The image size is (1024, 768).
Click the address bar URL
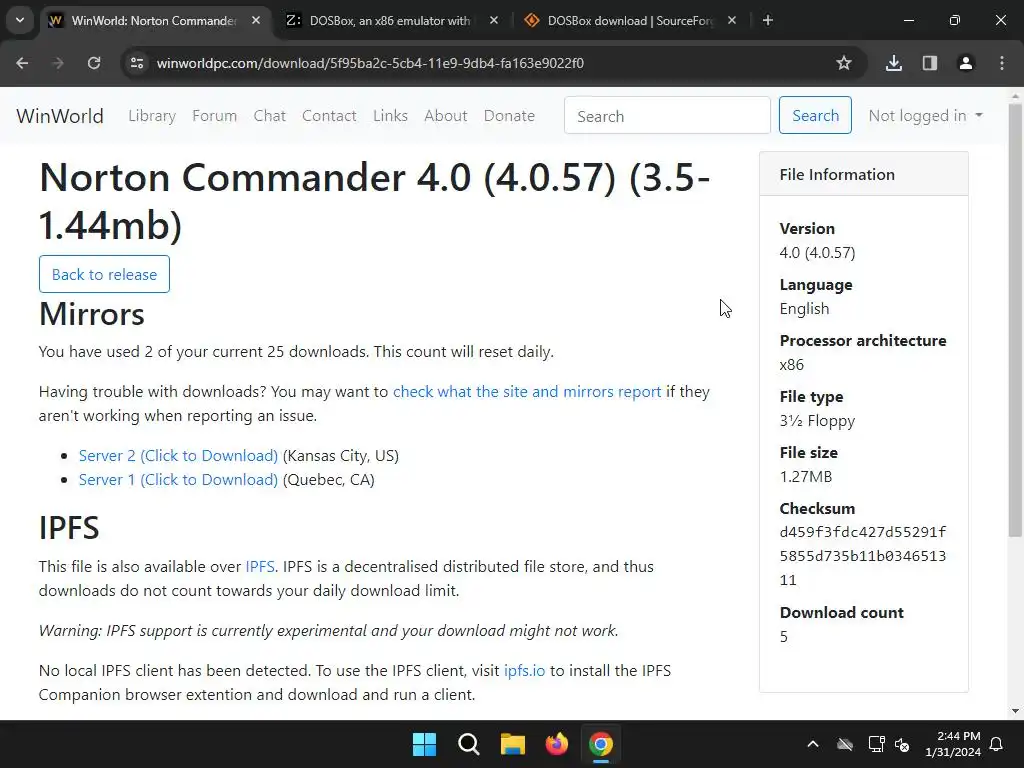(x=370, y=63)
